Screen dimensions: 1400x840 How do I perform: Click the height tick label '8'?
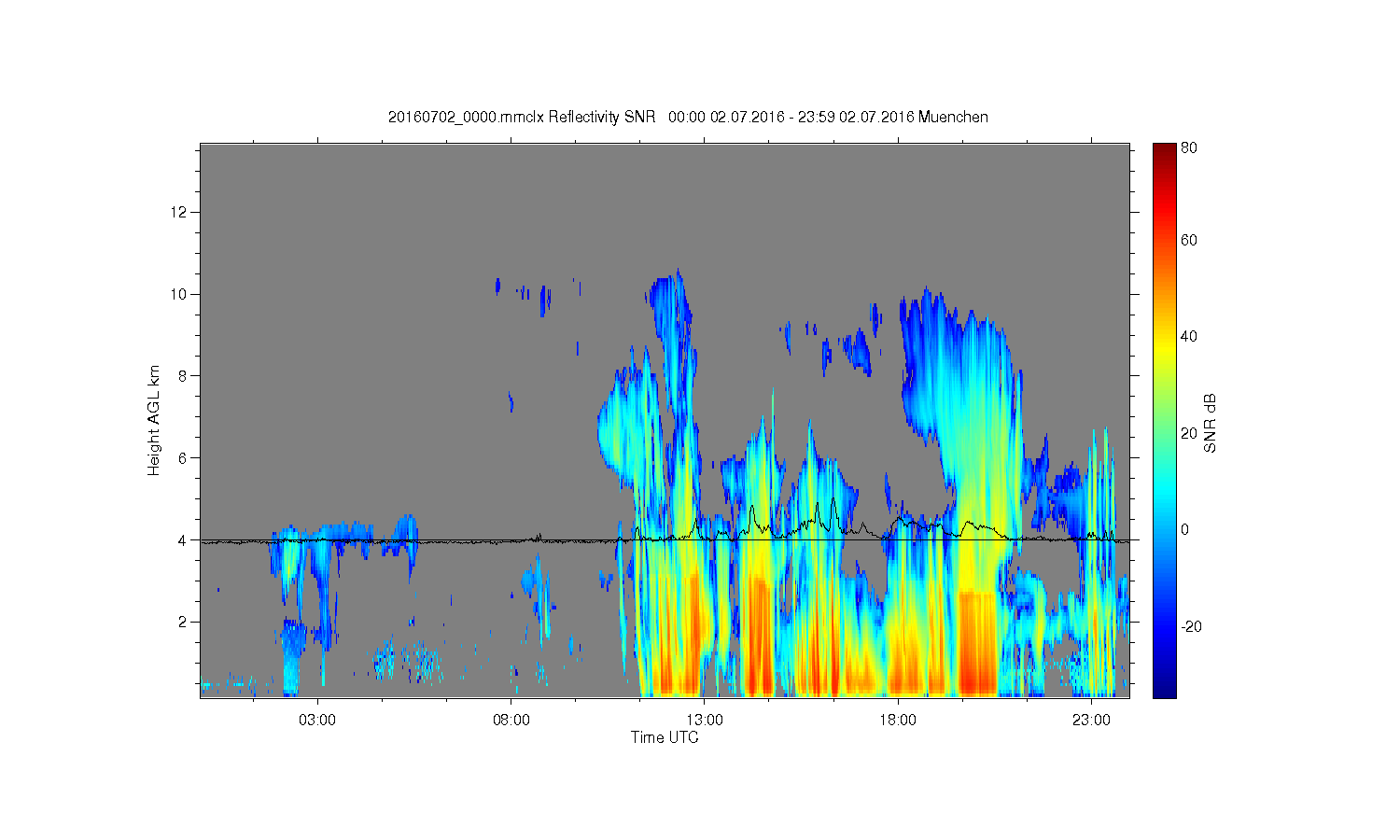[183, 376]
